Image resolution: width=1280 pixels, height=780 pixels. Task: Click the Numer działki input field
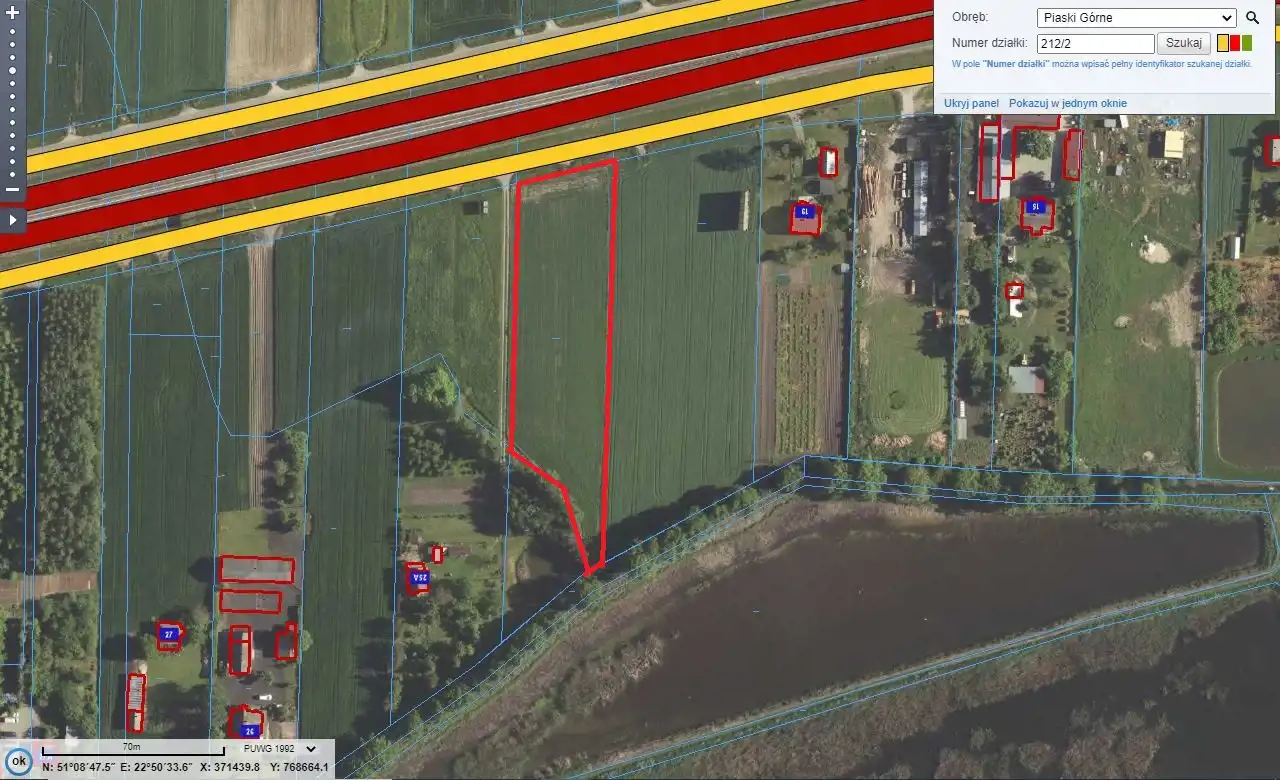point(1095,44)
